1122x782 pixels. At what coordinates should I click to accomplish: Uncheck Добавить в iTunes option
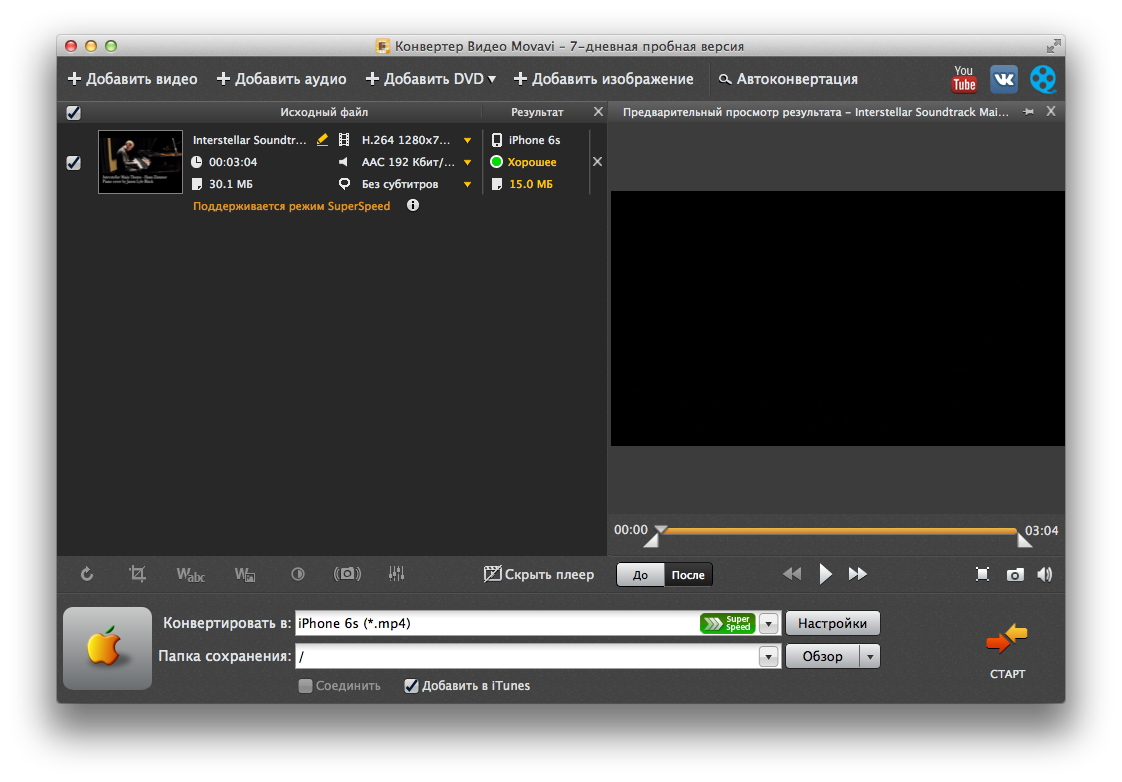(x=411, y=685)
